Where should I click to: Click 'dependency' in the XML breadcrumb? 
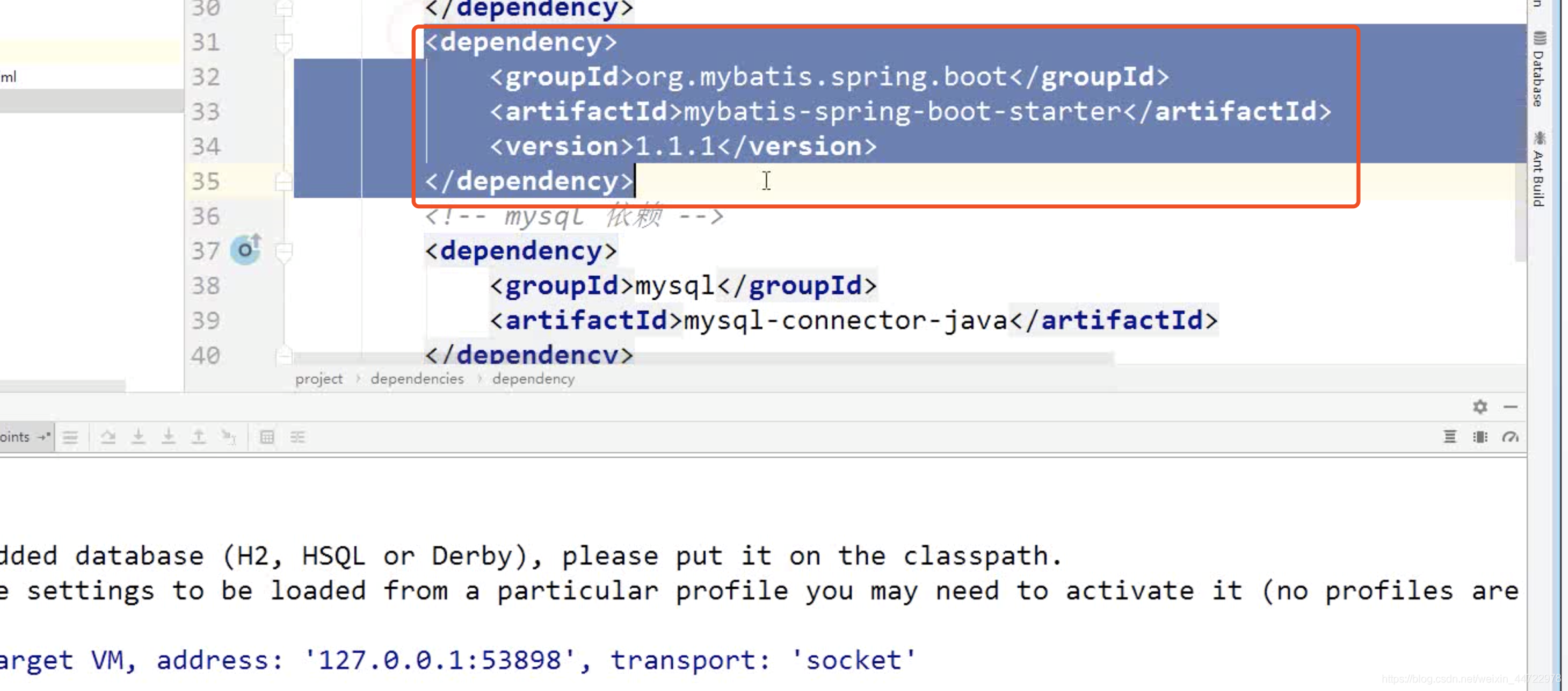point(533,379)
